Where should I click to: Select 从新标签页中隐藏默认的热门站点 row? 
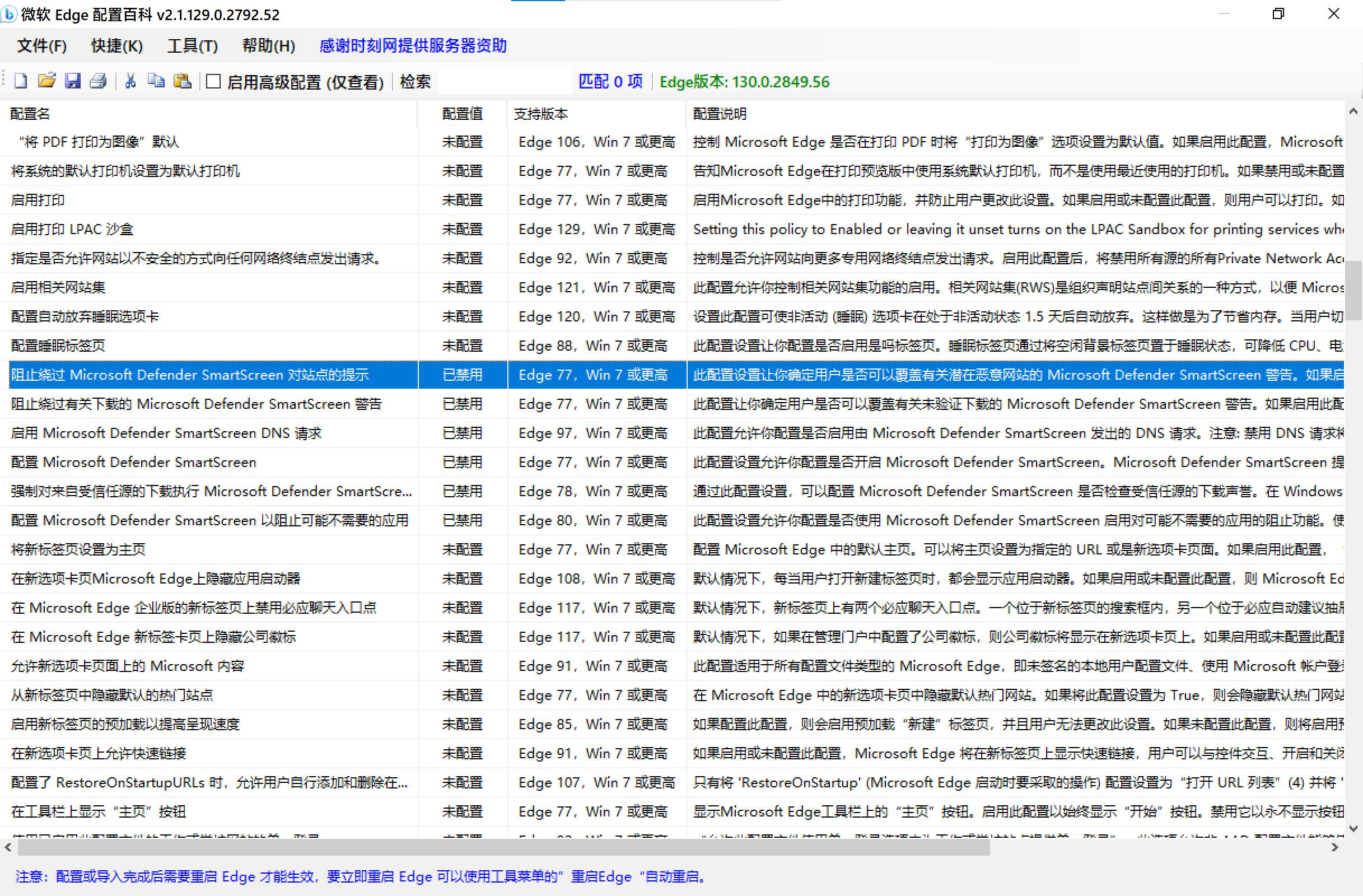tap(672, 696)
